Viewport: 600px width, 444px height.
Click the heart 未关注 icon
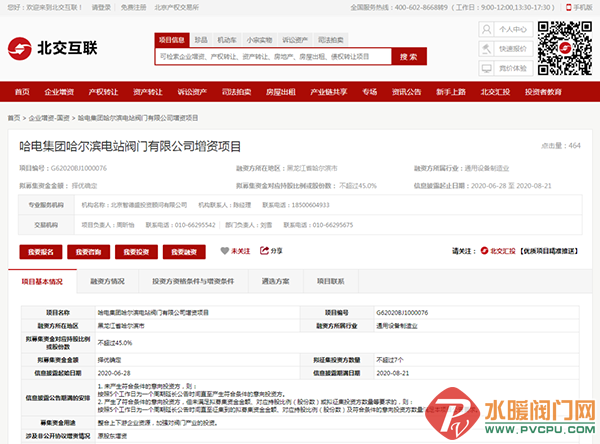pyautogui.click(x=225, y=251)
